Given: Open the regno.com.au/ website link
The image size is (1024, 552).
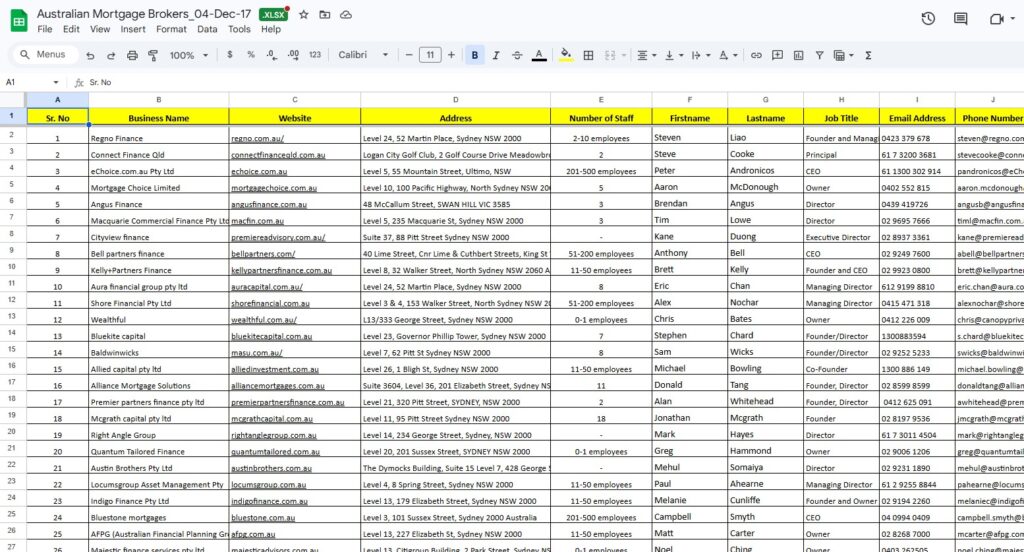Looking at the screenshot, I should (x=257, y=138).
